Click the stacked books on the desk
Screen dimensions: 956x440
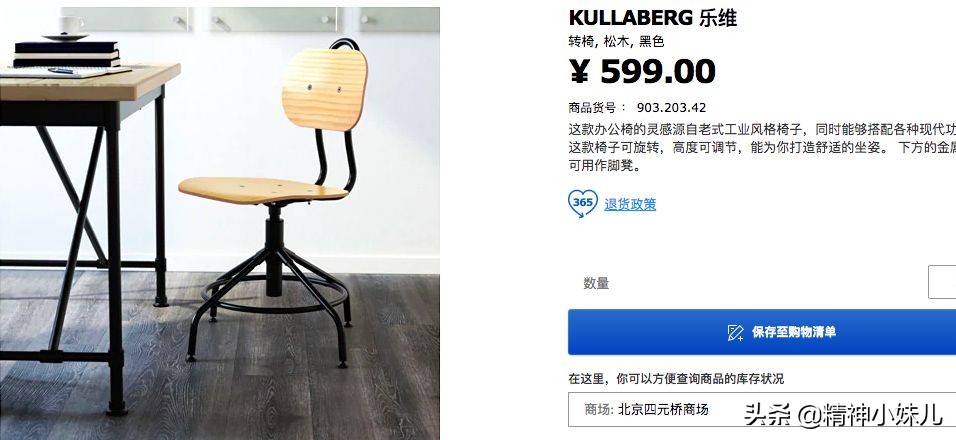point(66,54)
